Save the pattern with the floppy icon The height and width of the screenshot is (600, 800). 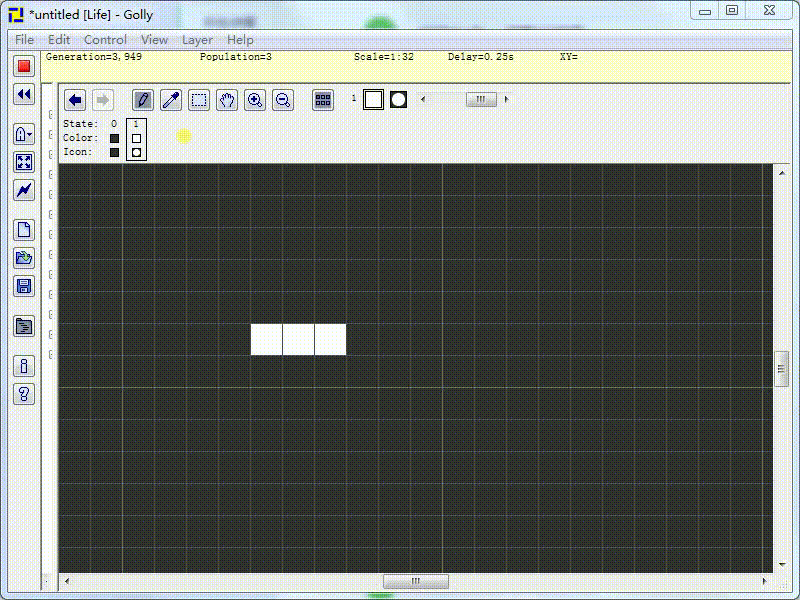click(x=24, y=286)
